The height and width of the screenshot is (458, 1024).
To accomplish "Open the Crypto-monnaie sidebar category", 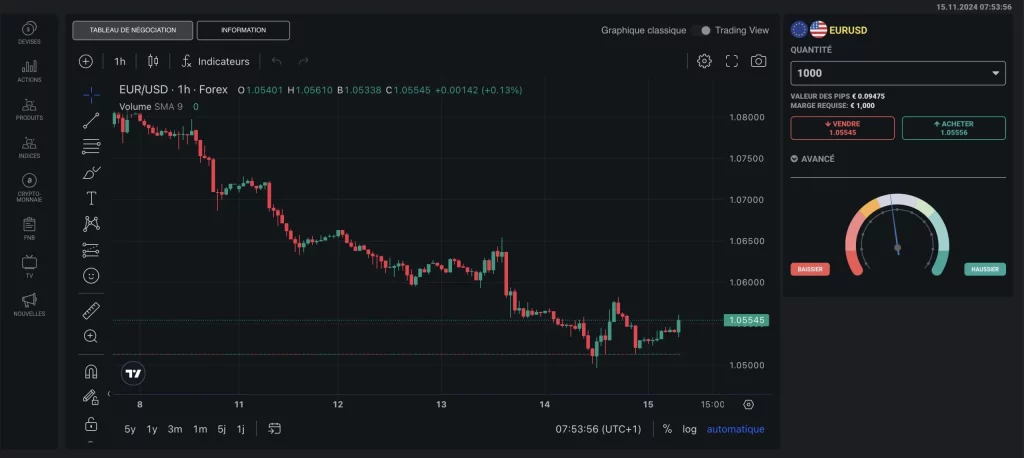I will click(x=29, y=188).
